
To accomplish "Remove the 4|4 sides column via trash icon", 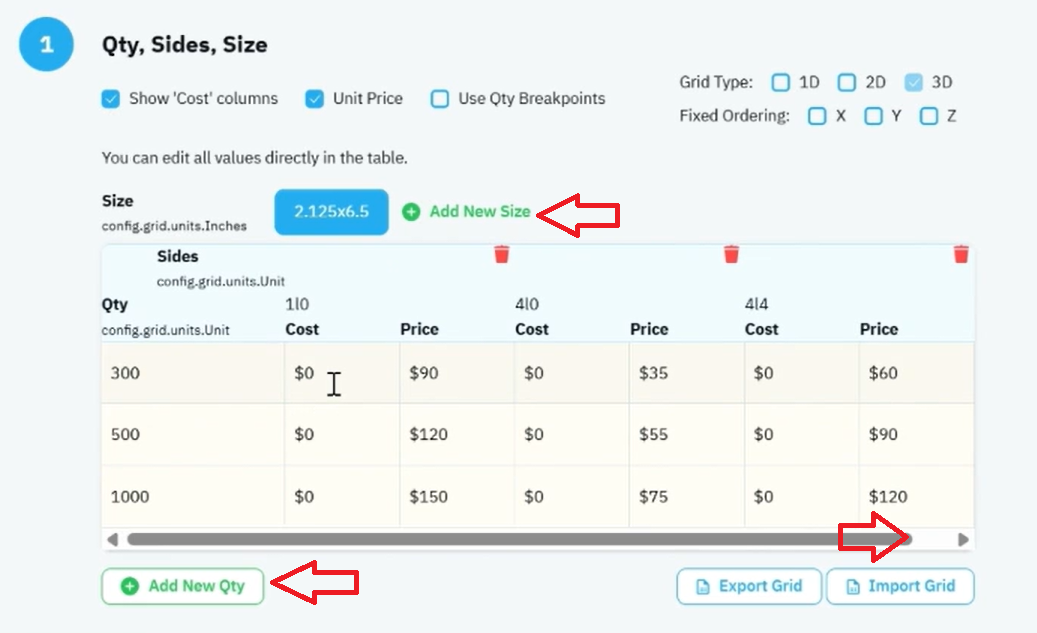I will [x=961, y=254].
